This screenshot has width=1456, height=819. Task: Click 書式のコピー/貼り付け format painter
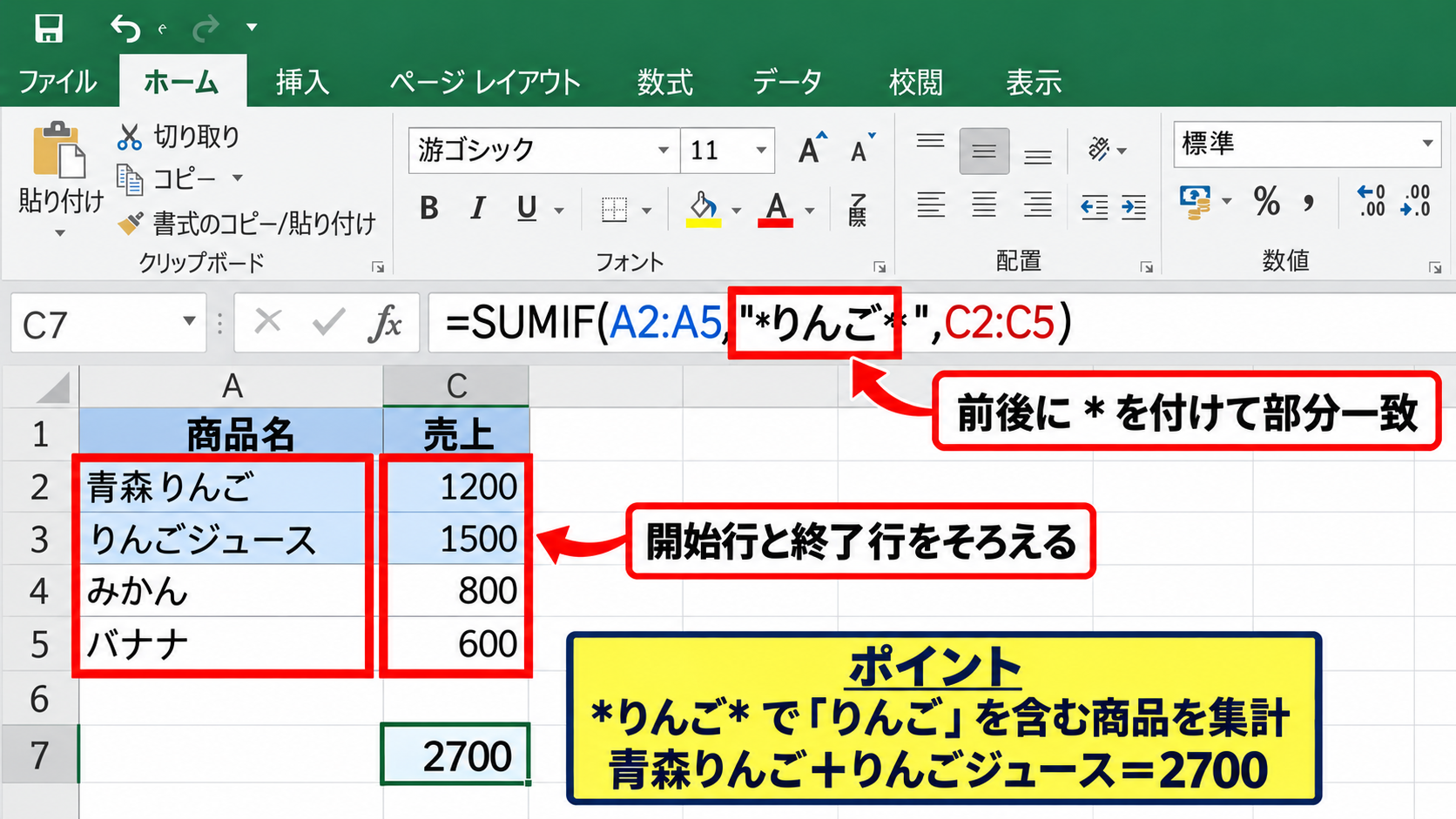[x=247, y=224]
